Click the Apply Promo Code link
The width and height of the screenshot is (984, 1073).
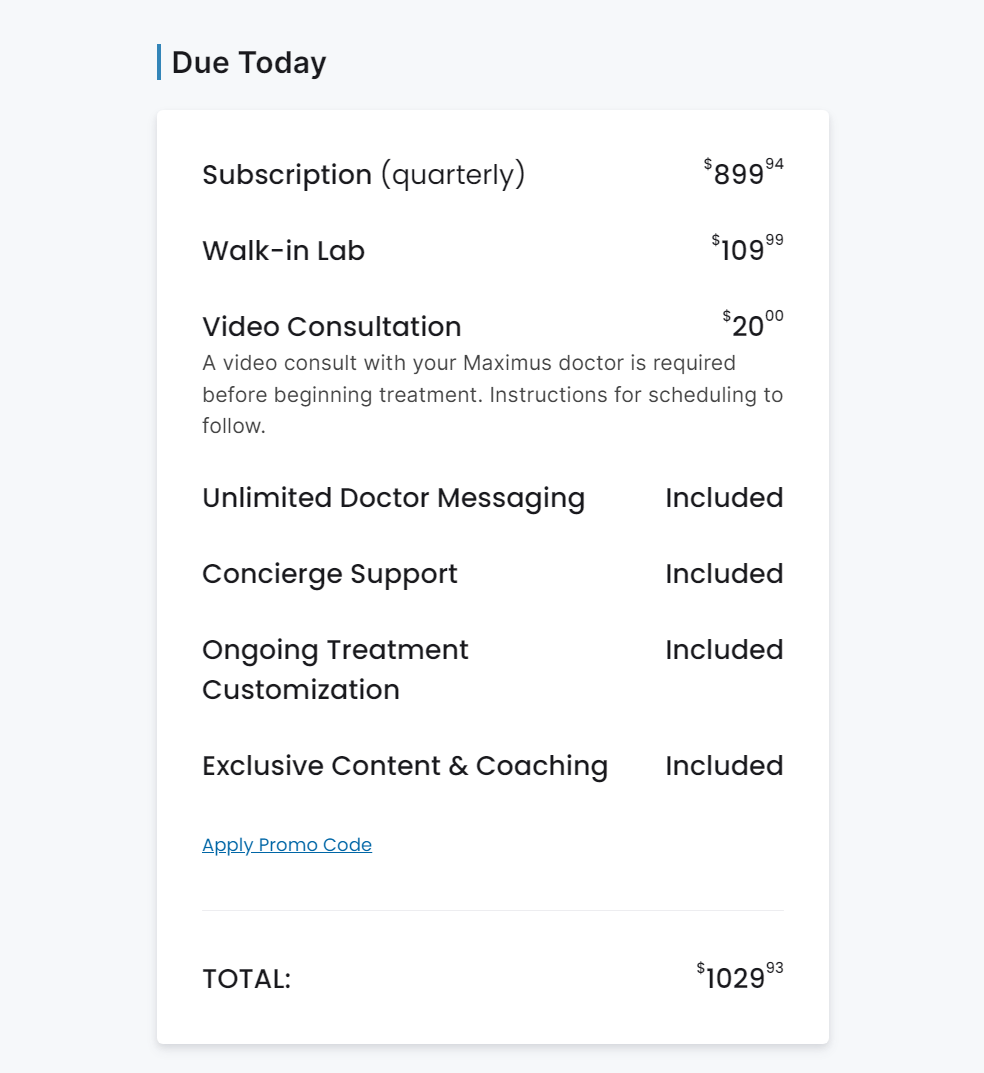coord(287,845)
